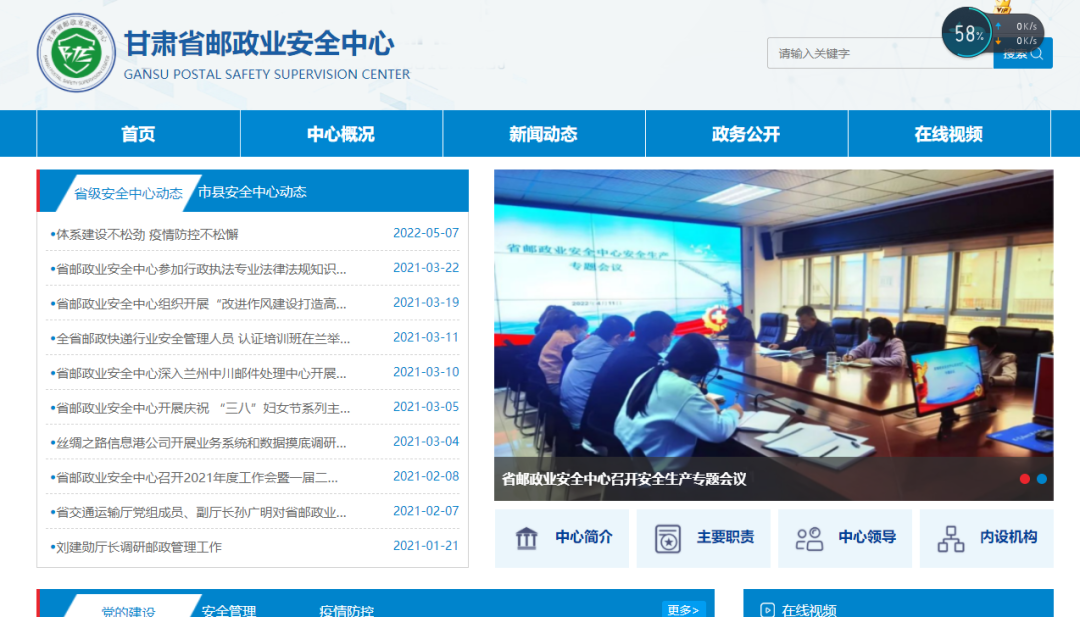Viewport: 1080px width, 617px height.
Task: Click the 58% memory floating widget
Action: pos(967,34)
